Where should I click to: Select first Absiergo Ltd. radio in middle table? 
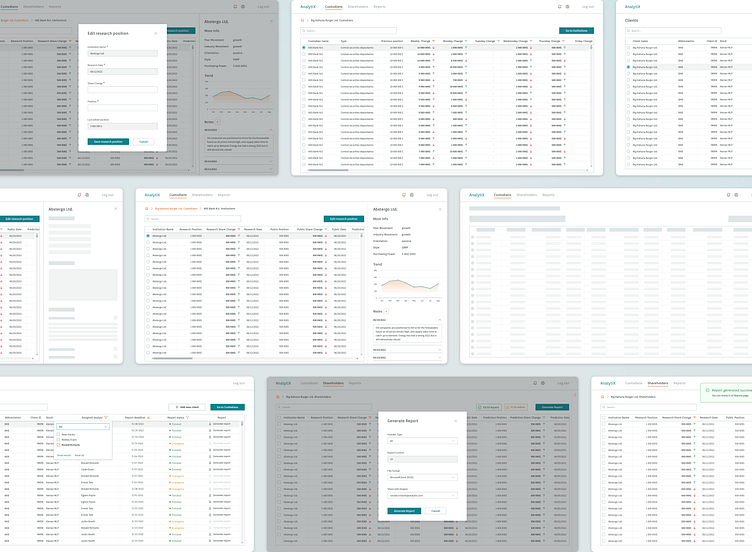(147, 236)
